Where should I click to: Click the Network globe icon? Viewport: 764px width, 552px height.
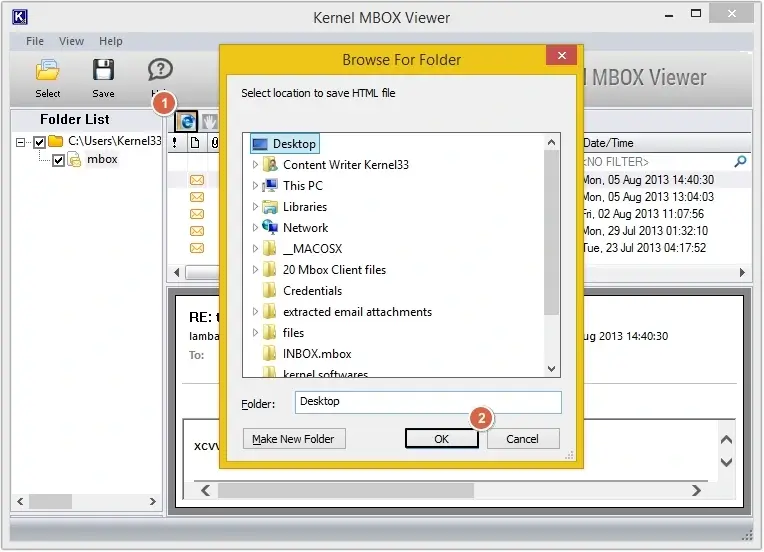point(270,227)
